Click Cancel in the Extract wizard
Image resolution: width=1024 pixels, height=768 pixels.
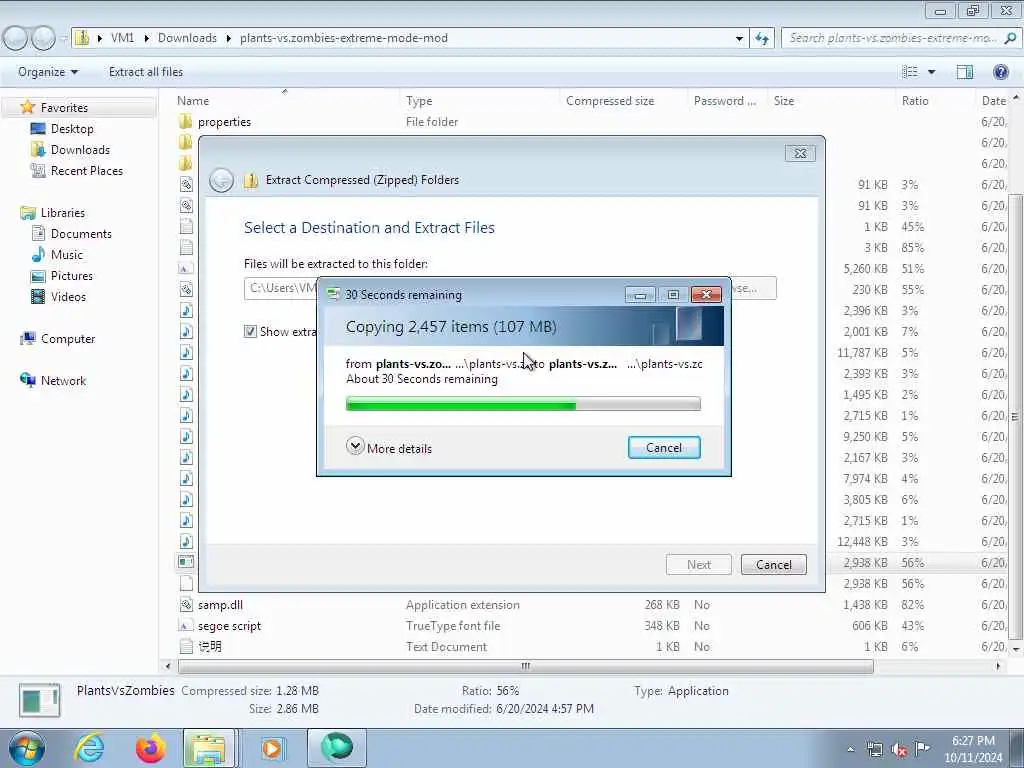click(773, 565)
